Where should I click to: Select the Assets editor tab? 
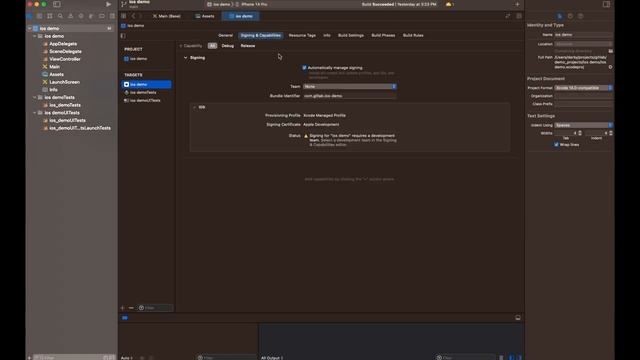tap(205, 16)
